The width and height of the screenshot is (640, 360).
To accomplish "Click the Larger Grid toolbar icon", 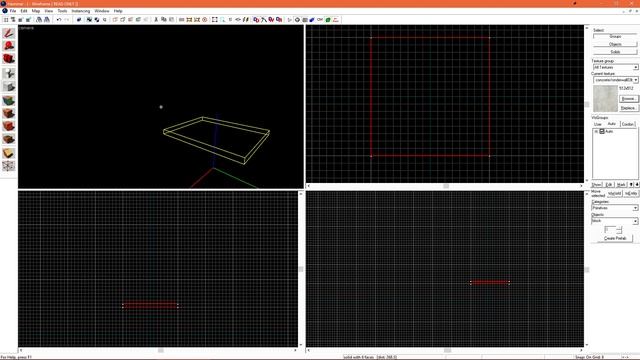I will pos(28,20).
